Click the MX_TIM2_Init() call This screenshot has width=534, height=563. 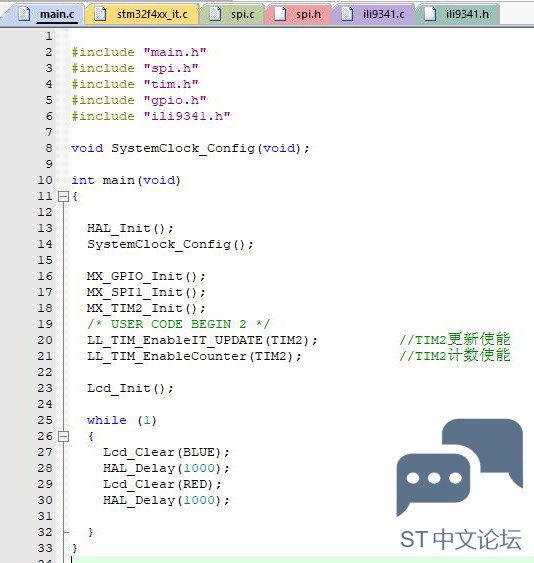146,308
